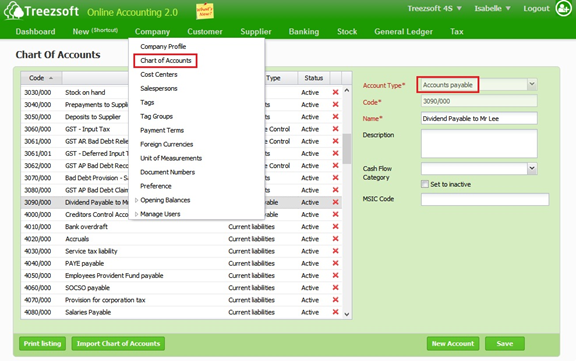Open the General Ledger menu
Viewport: 576px width, 361px height.
(403, 32)
